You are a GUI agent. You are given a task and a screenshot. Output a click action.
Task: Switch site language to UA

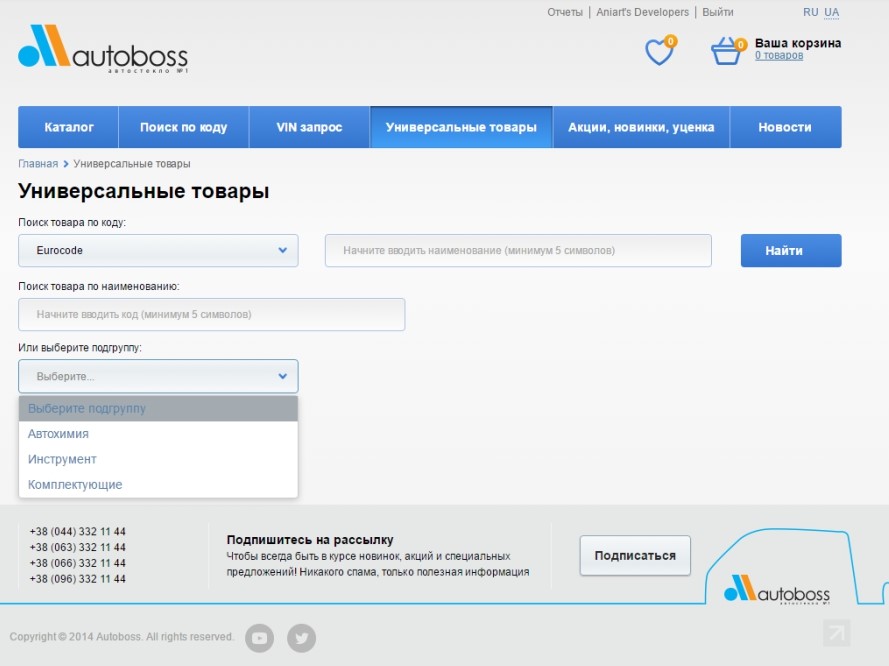831,12
